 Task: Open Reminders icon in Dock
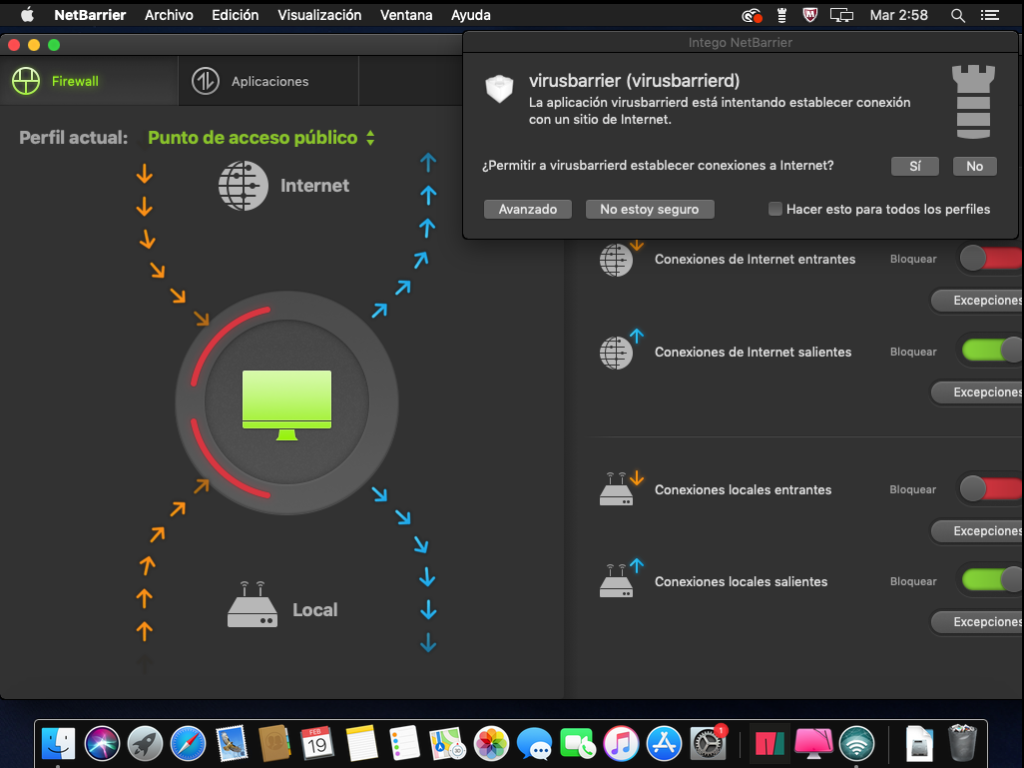(x=404, y=743)
